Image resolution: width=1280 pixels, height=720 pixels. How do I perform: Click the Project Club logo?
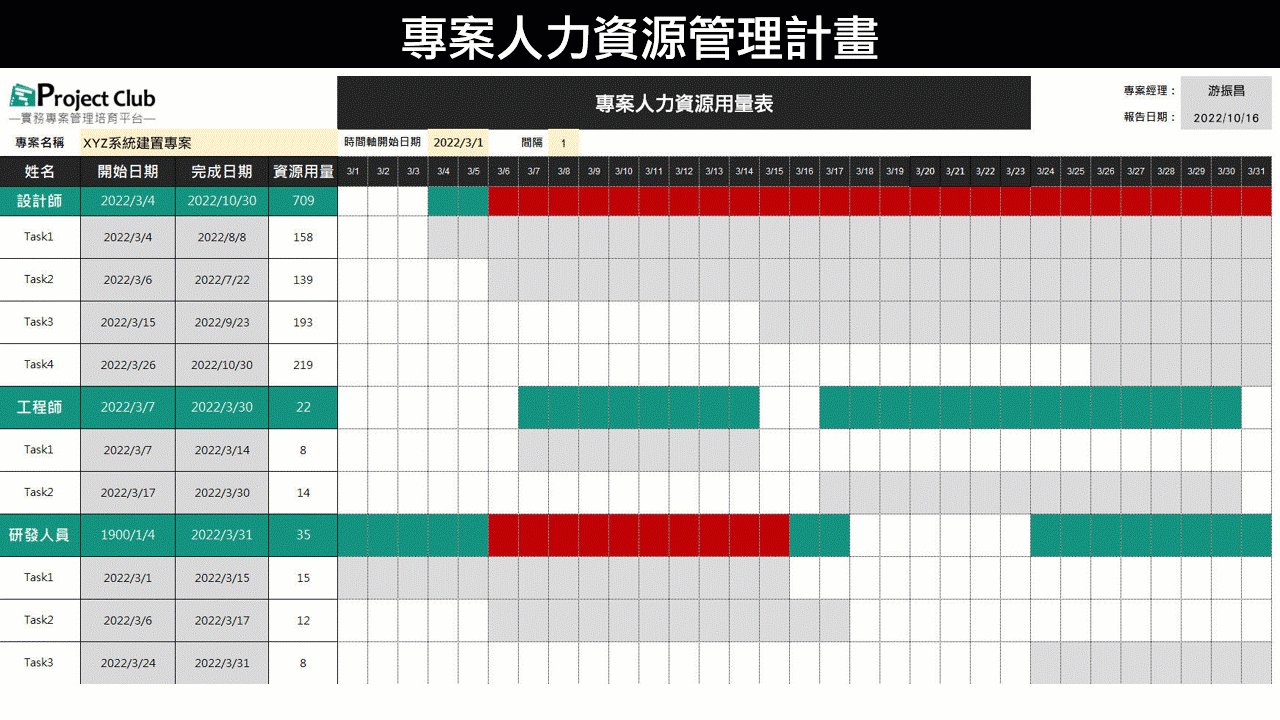[83, 103]
